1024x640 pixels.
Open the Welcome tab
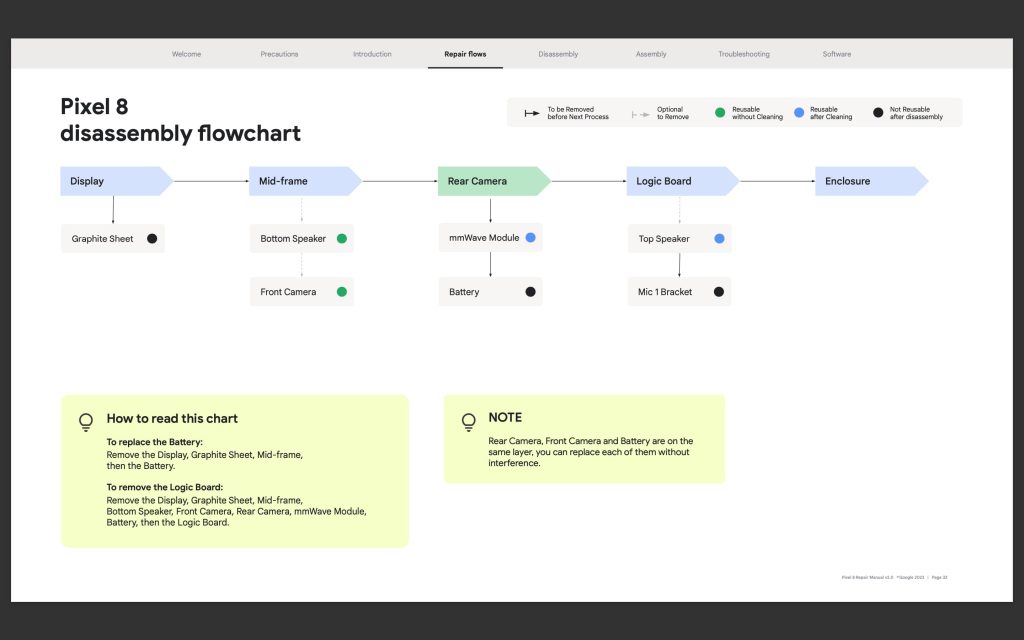click(186, 54)
